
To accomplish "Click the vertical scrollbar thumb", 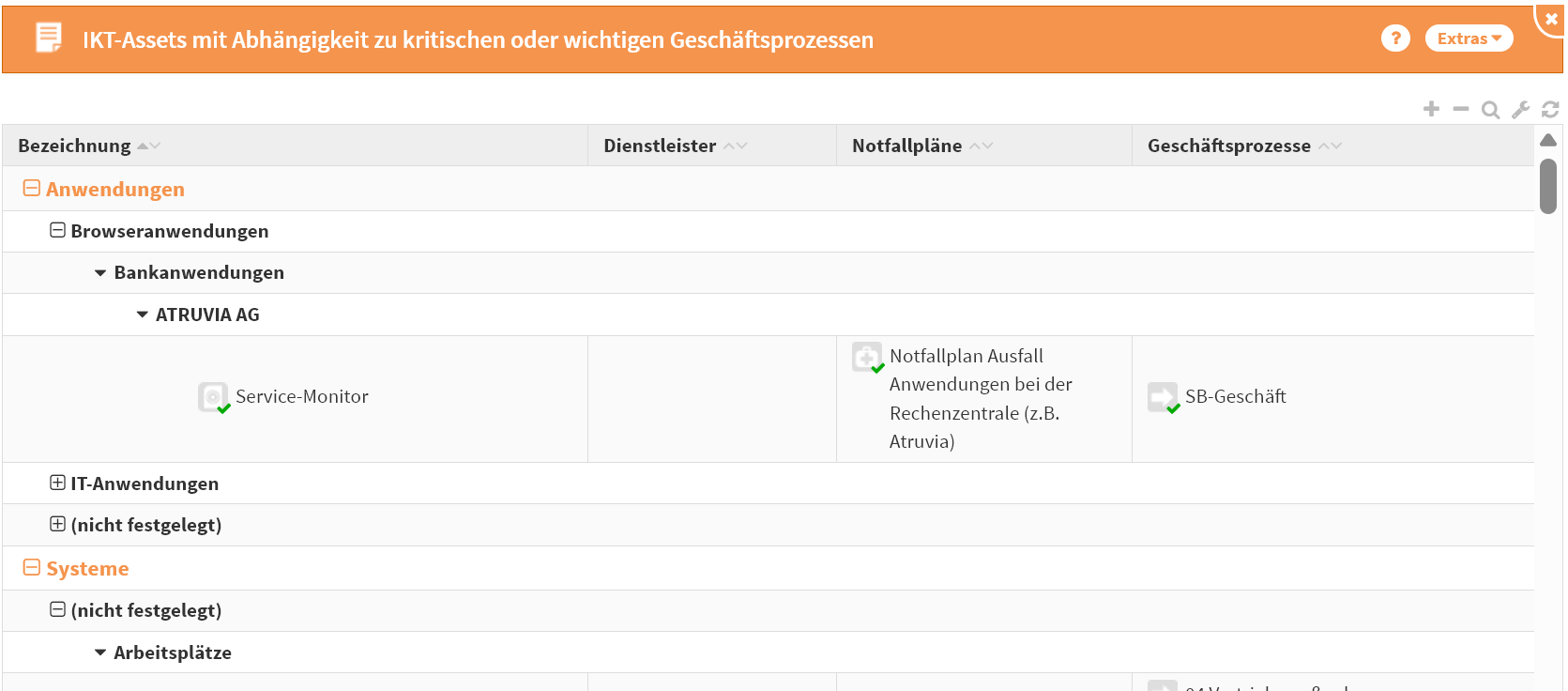I will 1548,186.
